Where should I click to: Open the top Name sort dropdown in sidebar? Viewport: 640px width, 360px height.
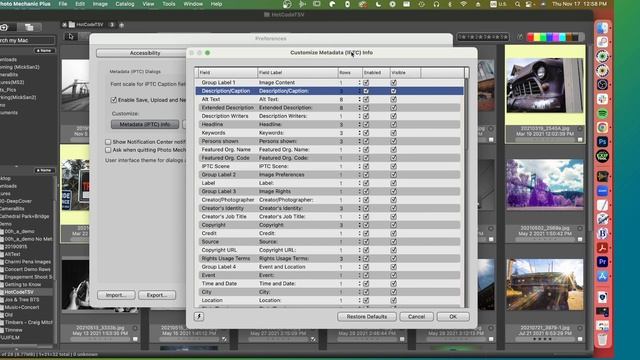click(44, 51)
